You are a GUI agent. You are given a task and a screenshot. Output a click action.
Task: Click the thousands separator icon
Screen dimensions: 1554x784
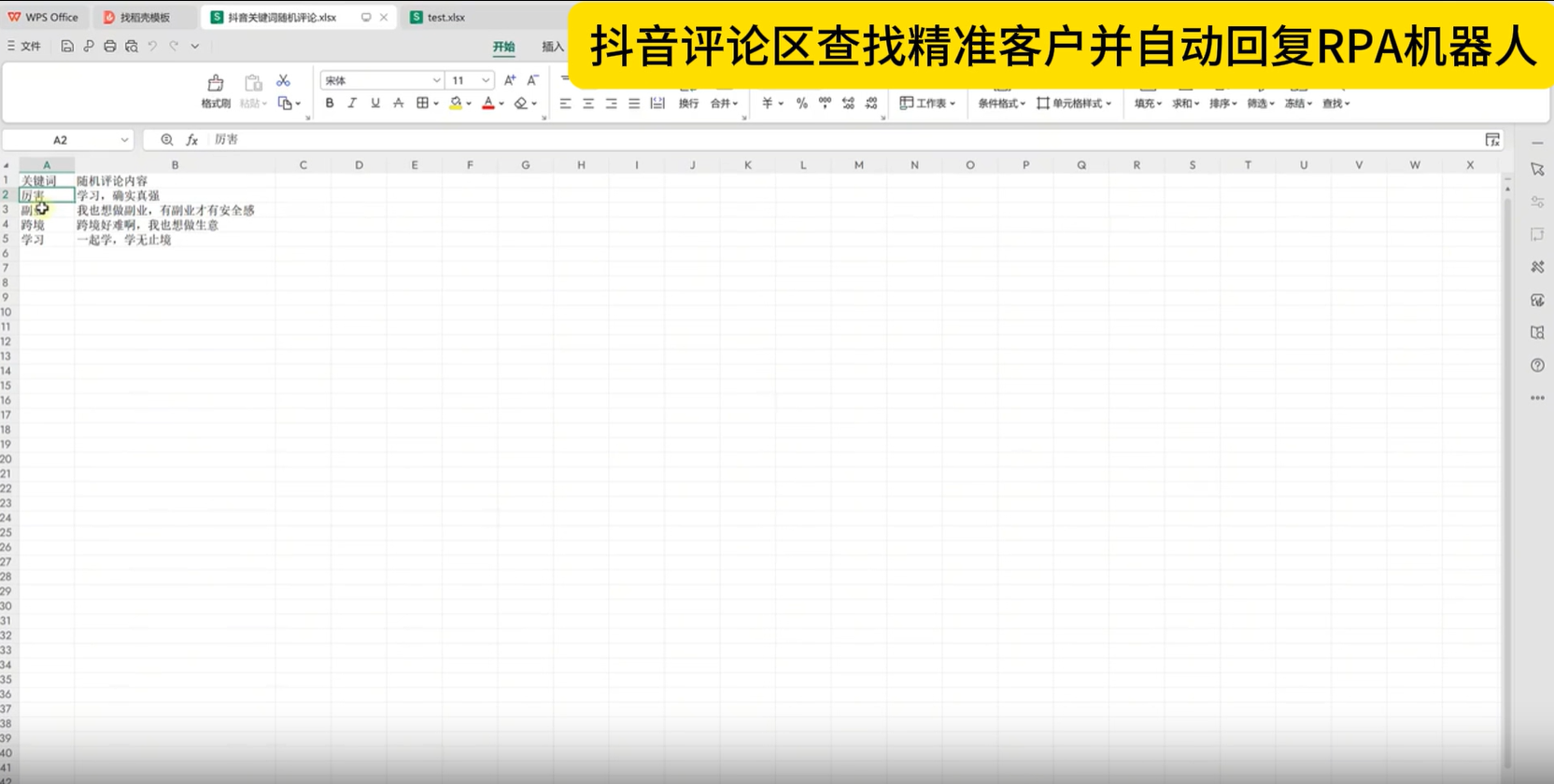(825, 104)
